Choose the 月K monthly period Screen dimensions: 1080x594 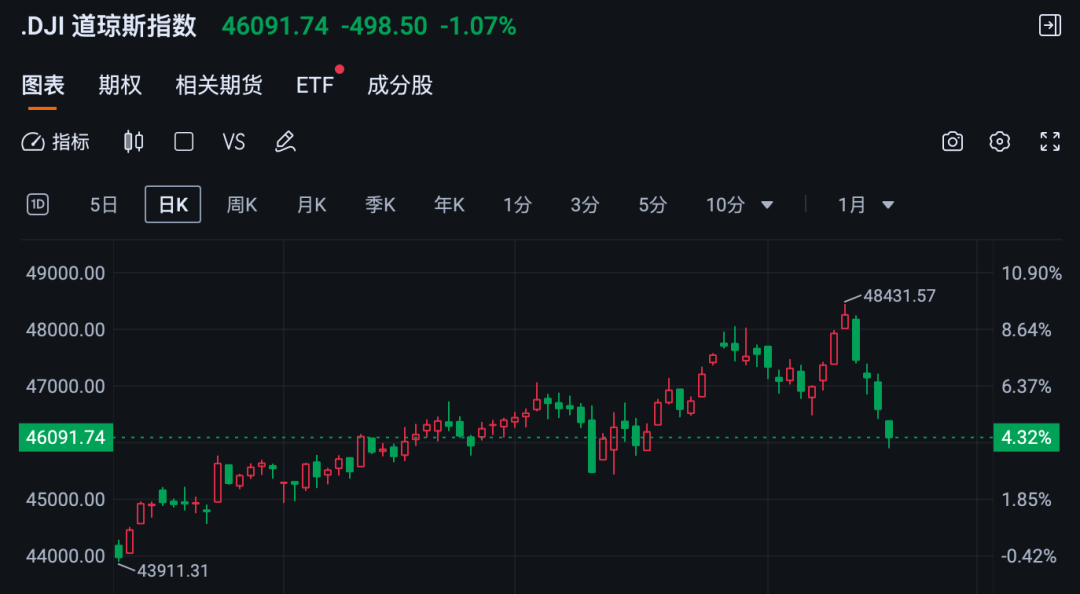click(311, 205)
